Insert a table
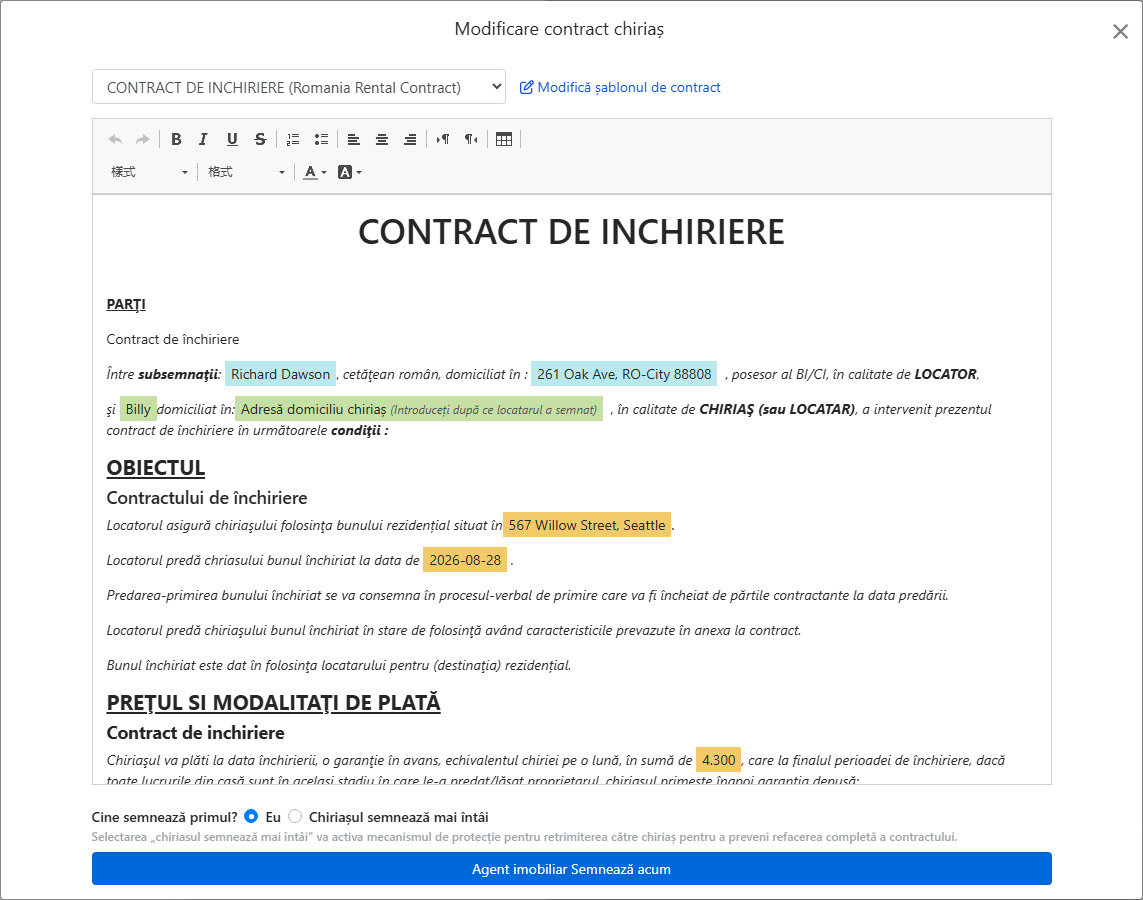This screenshot has height=900, width=1143. pyautogui.click(x=504, y=139)
